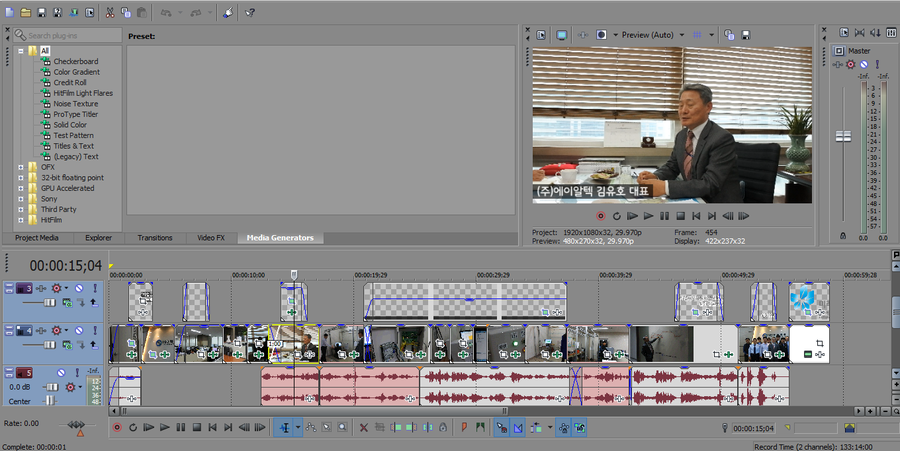The image size is (900, 451).
Task: Click the event pan/crop icon on last white clip
Action: tap(819, 343)
